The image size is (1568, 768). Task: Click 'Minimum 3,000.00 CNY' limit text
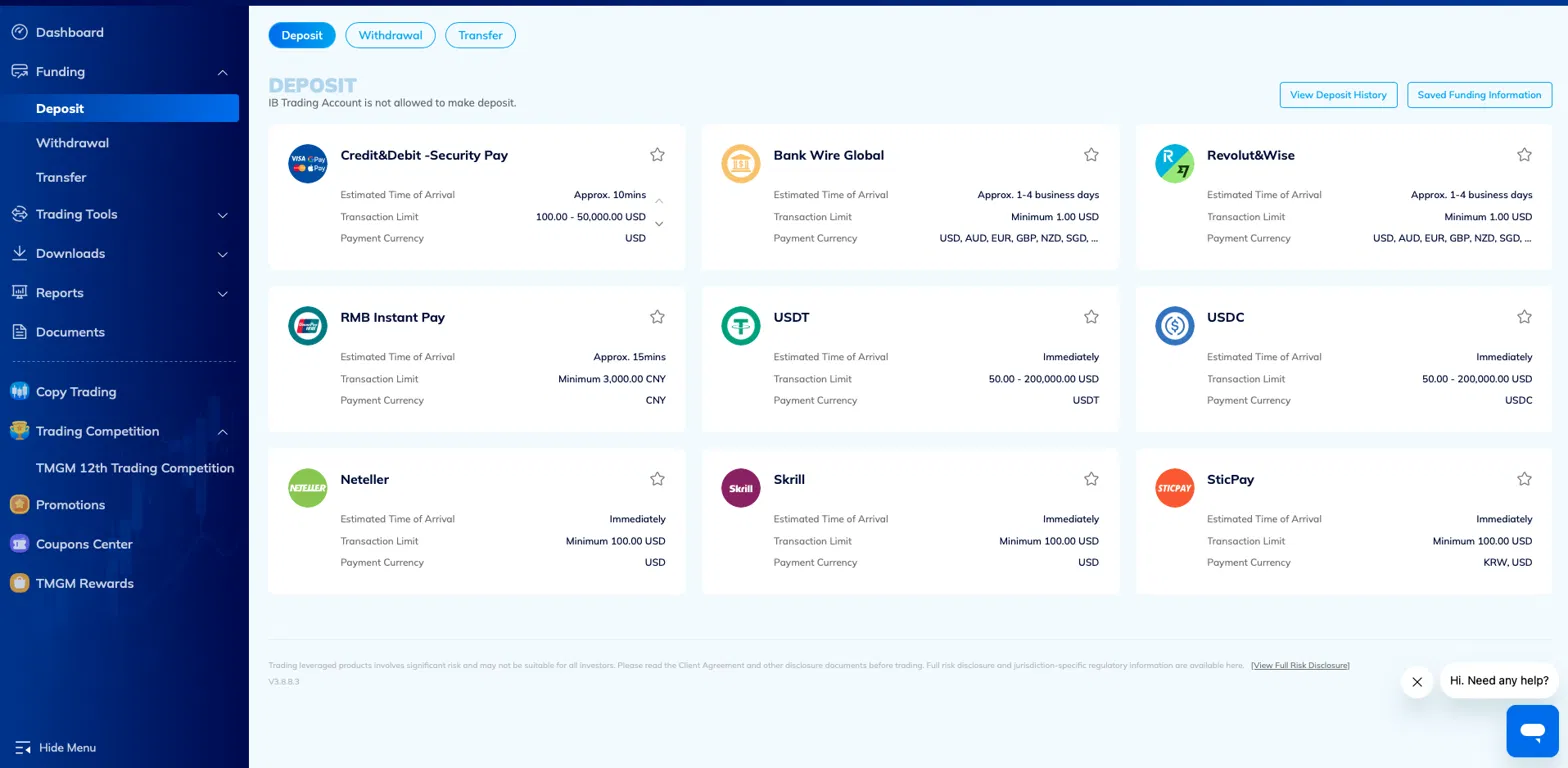[612, 379]
